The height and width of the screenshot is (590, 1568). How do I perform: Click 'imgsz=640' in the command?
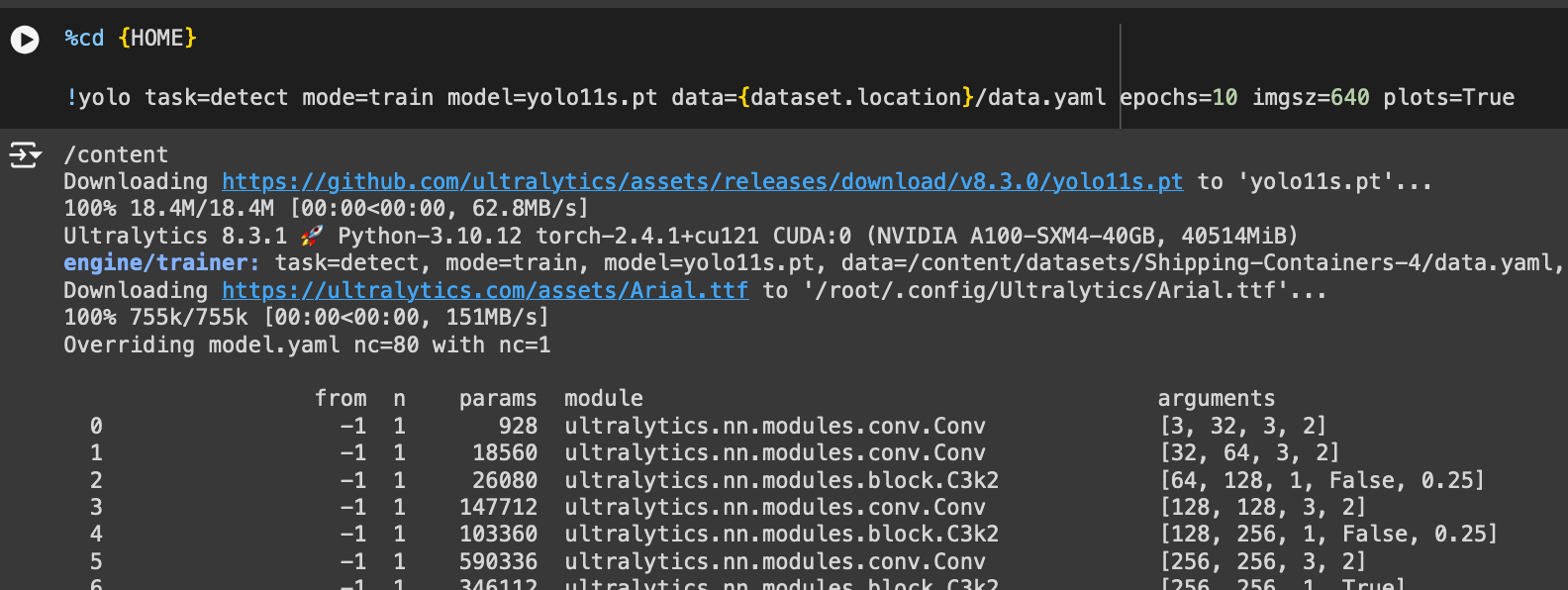1311,97
